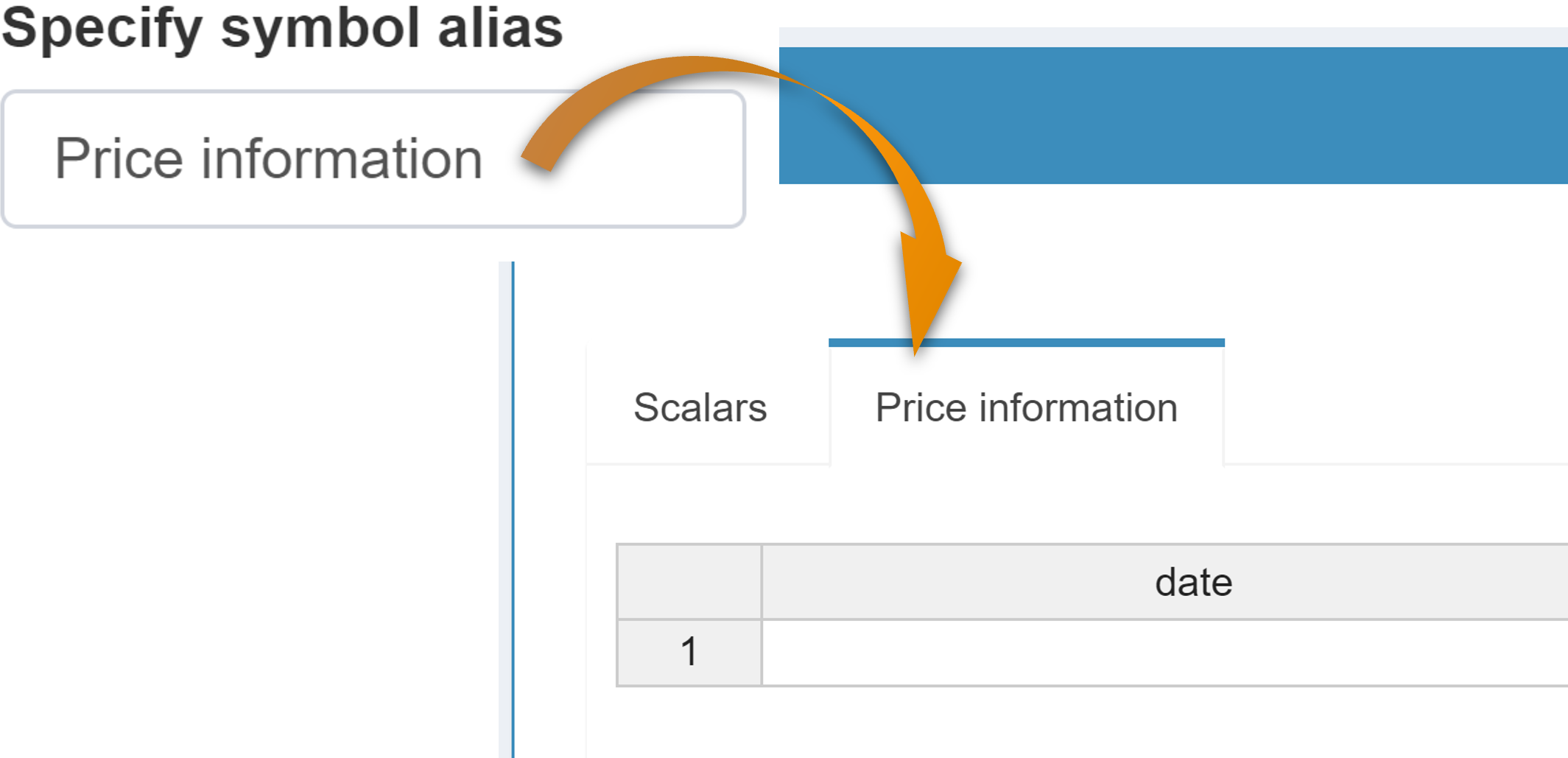Image resolution: width=1568 pixels, height=758 pixels.
Task: Select row 1 header in the table
Action: pyautogui.click(x=689, y=652)
